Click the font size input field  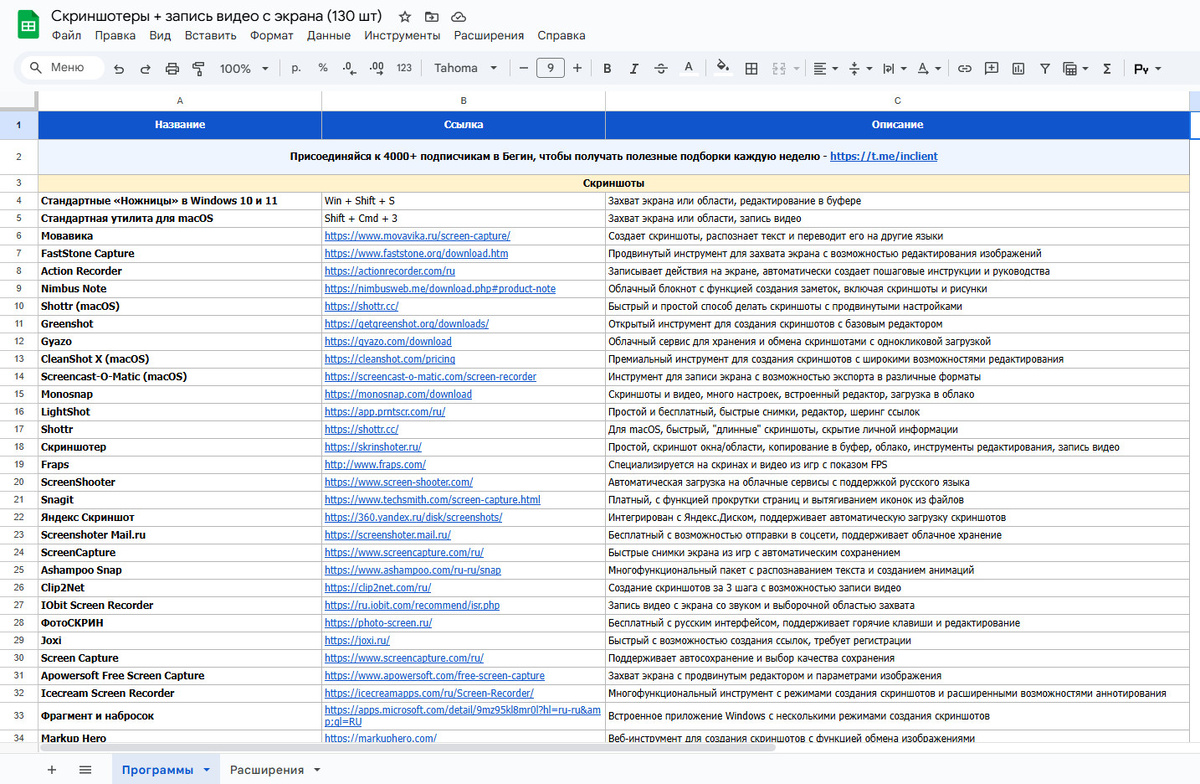click(x=550, y=68)
